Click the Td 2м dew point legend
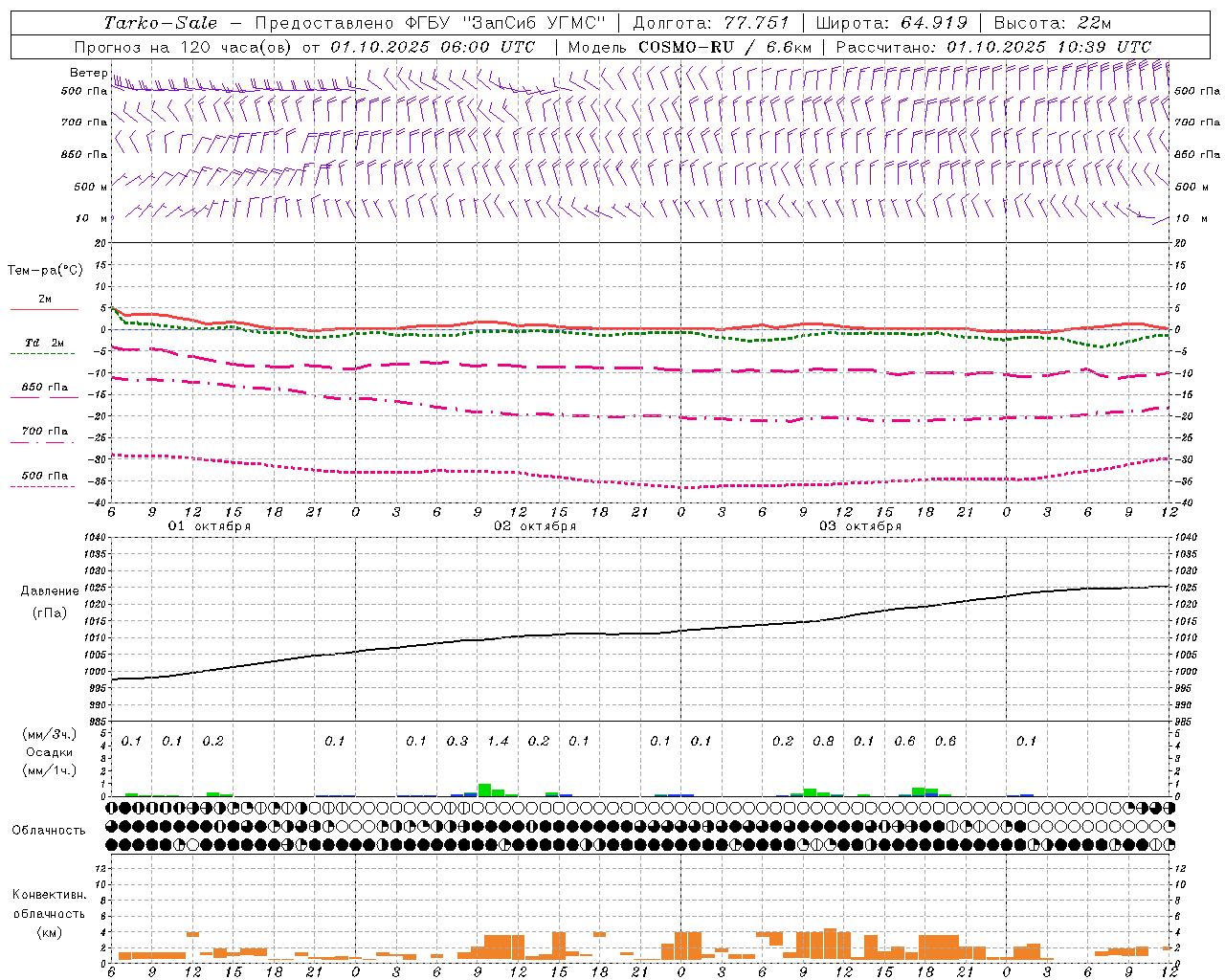The height and width of the screenshot is (980, 1225). coord(44,343)
